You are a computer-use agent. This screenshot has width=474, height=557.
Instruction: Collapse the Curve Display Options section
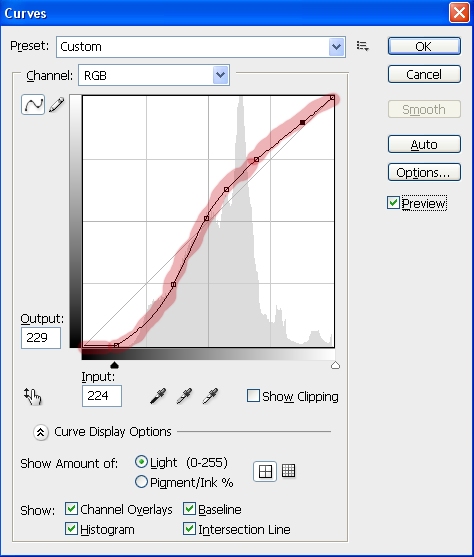(x=41, y=432)
